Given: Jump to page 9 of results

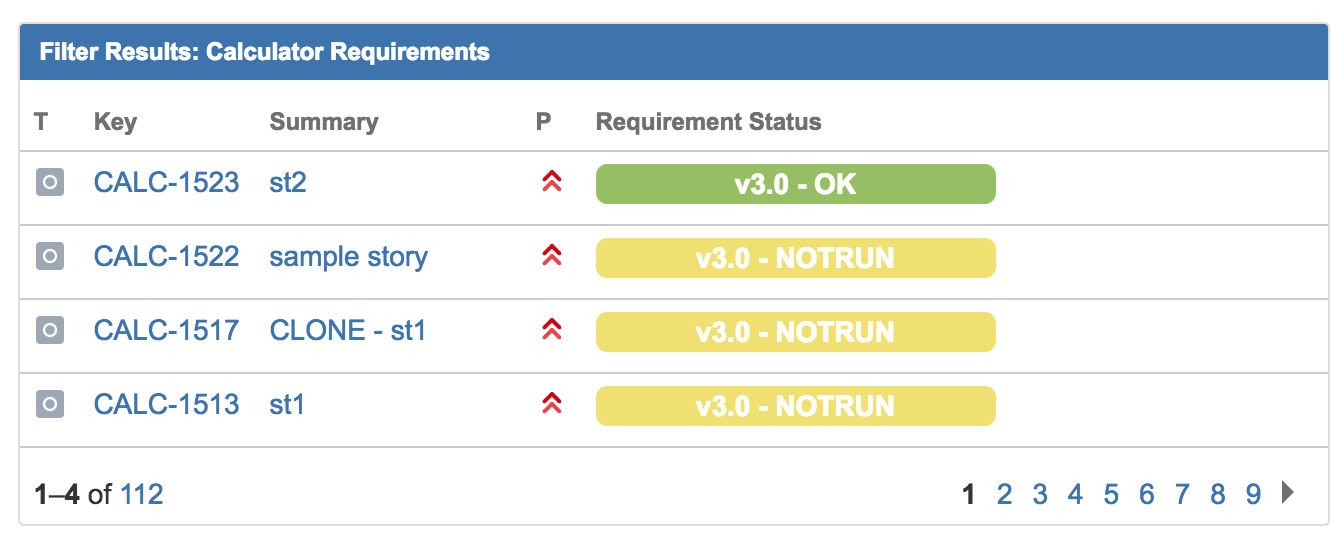Looking at the screenshot, I should pos(1253,493).
